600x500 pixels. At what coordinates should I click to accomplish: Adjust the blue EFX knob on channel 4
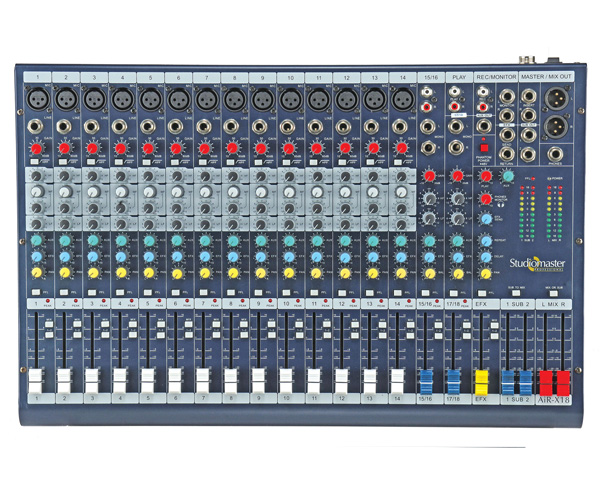121,257
